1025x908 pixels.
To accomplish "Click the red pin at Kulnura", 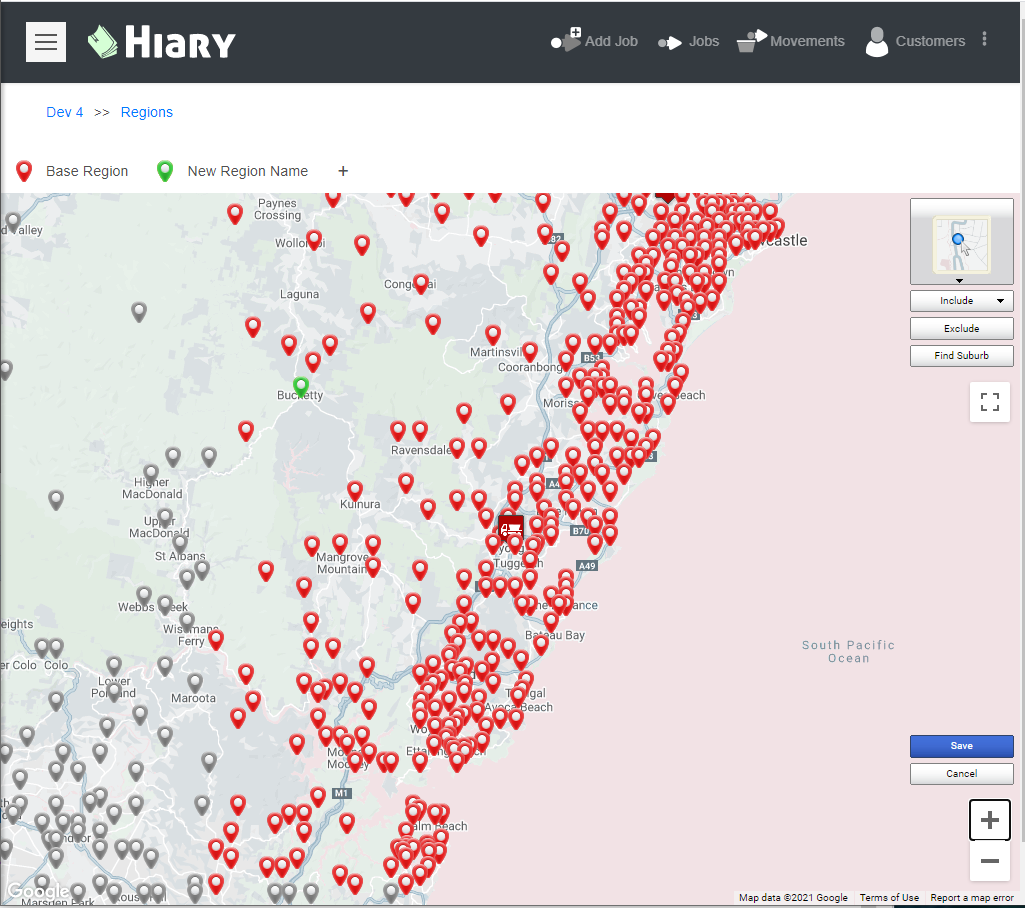I will click(355, 492).
